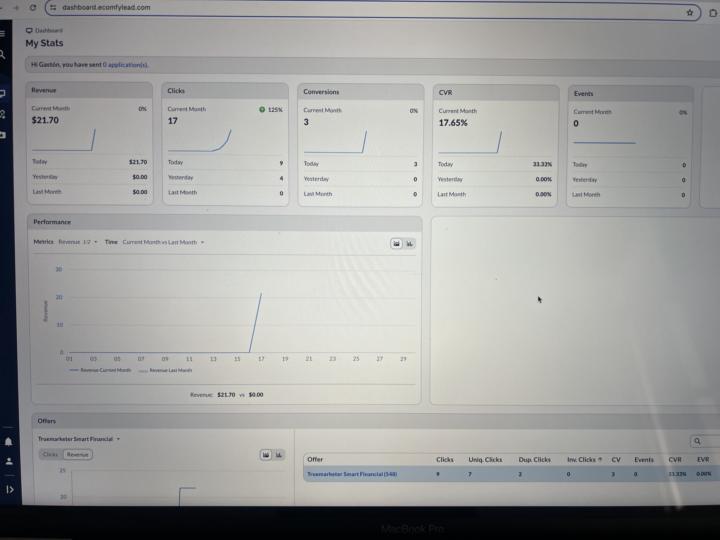Toggle Revenue Last Month legend series
720x540 pixels.
pos(166,370)
